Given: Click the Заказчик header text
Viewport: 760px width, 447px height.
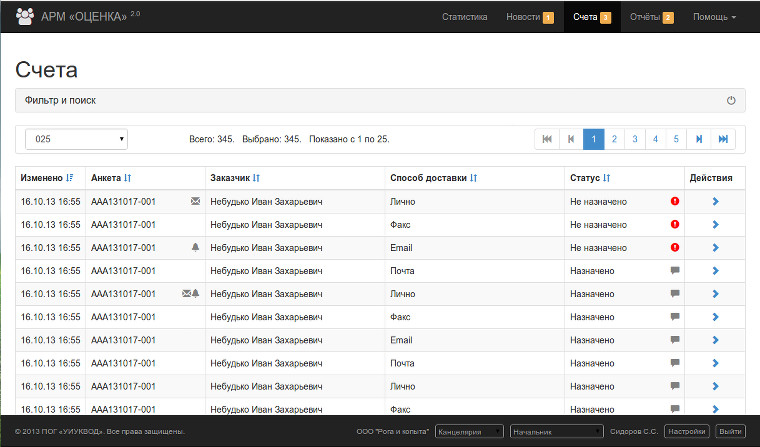Looking at the screenshot, I should 230,178.
